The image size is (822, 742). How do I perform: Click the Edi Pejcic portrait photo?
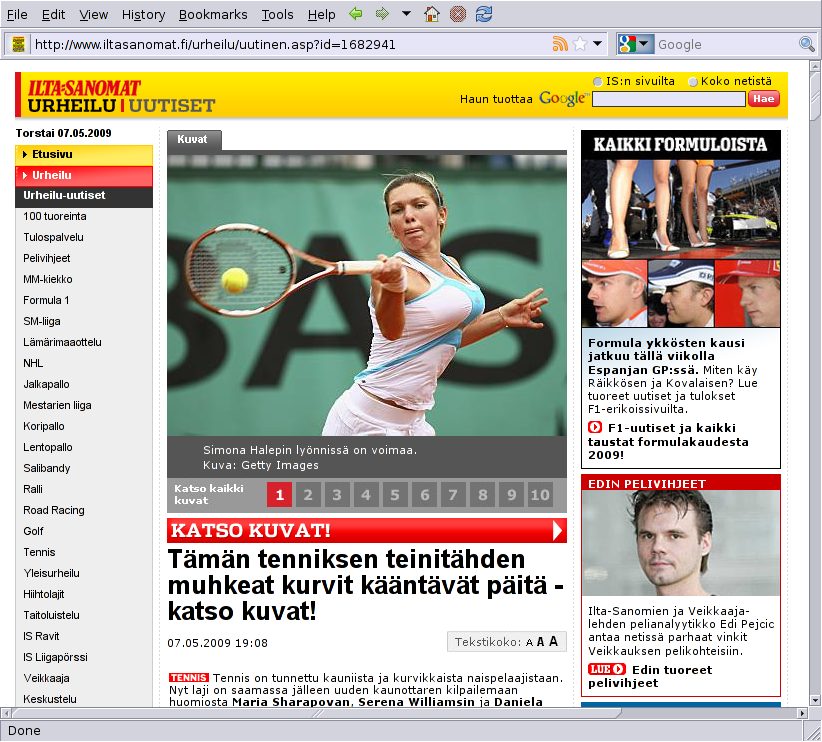click(681, 543)
